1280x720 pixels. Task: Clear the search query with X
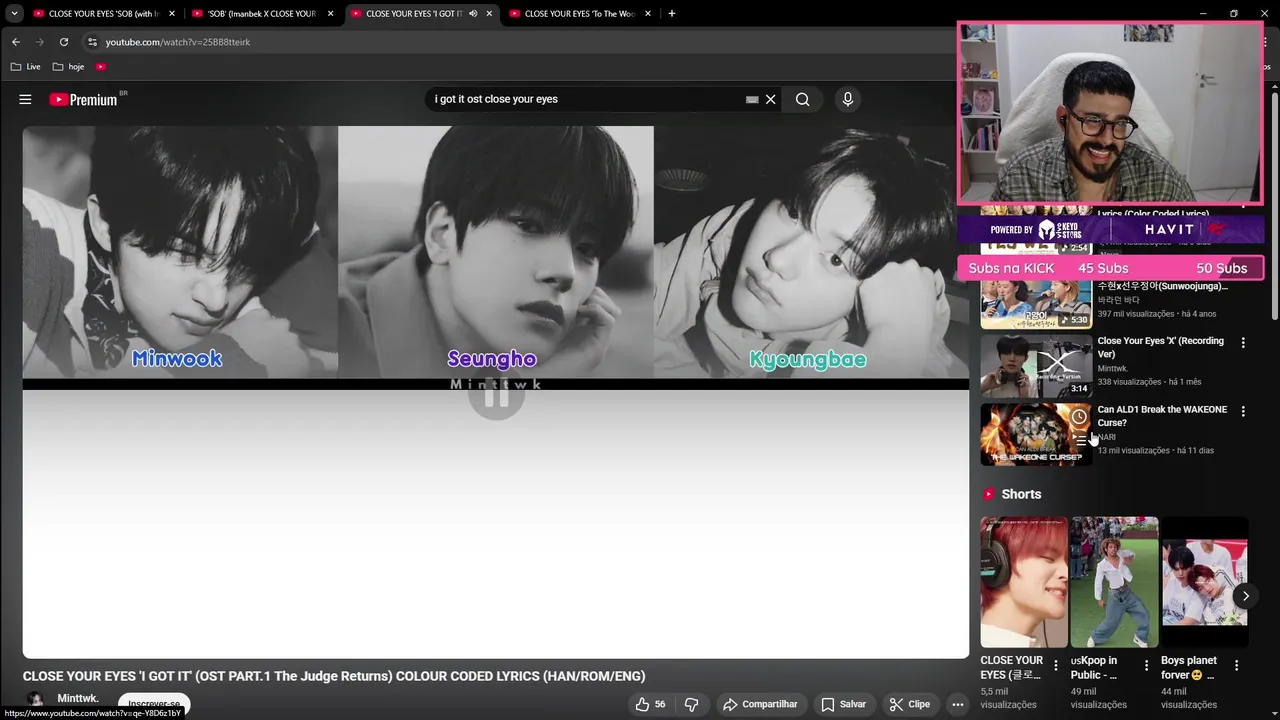pyautogui.click(x=771, y=99)
